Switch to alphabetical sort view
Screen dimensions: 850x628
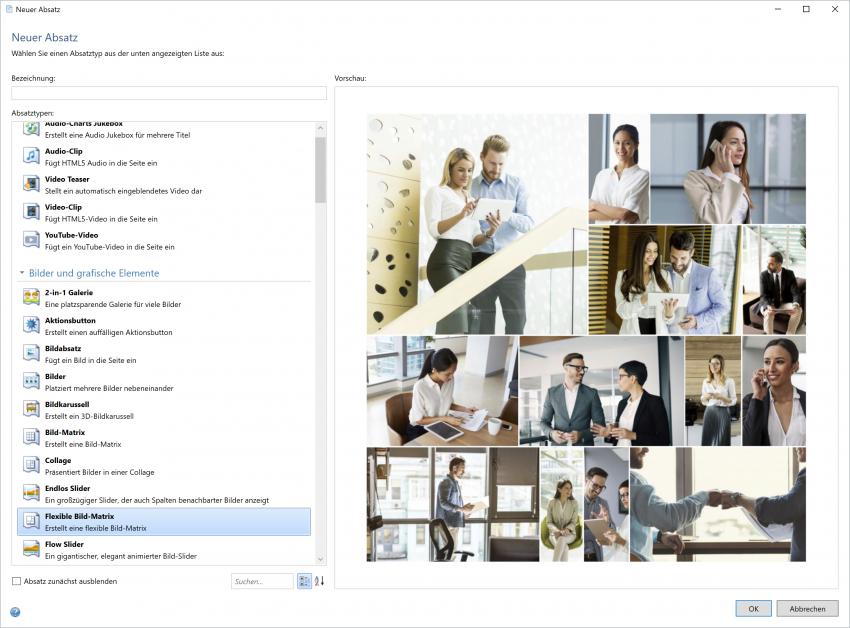click(x=320, y=581)
